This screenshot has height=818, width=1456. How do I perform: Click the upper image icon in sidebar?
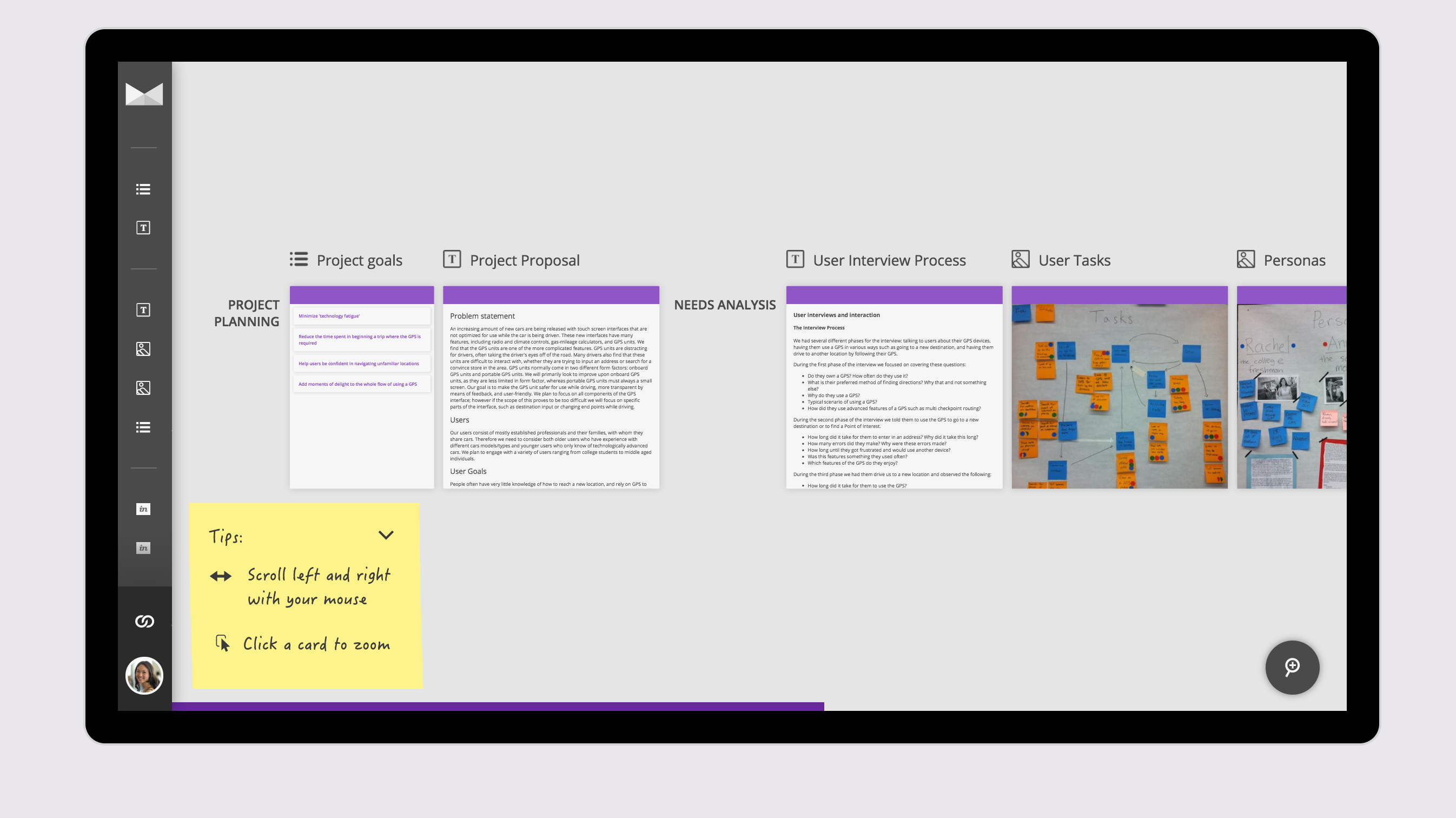143,349
